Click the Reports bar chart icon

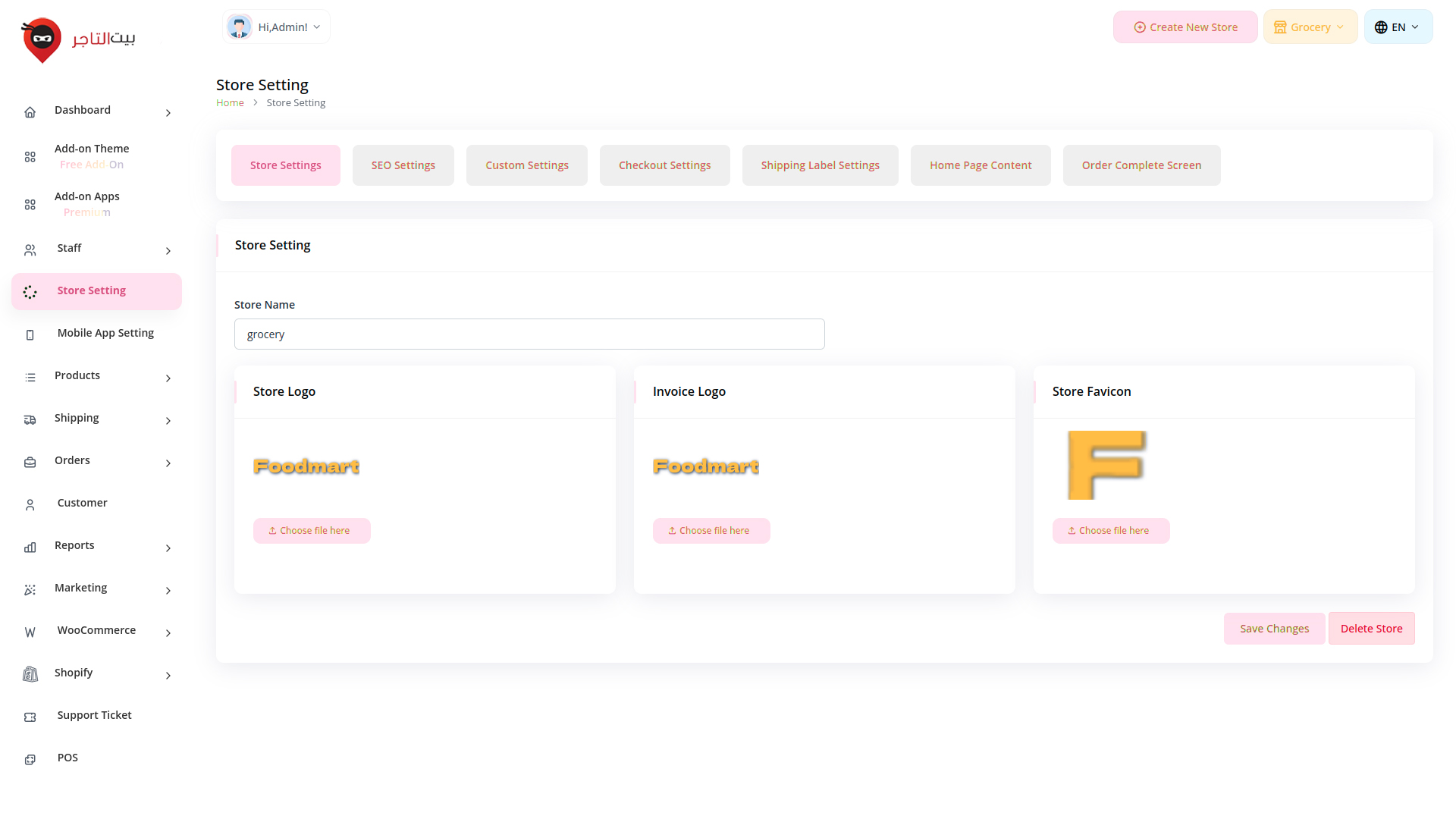30,548
